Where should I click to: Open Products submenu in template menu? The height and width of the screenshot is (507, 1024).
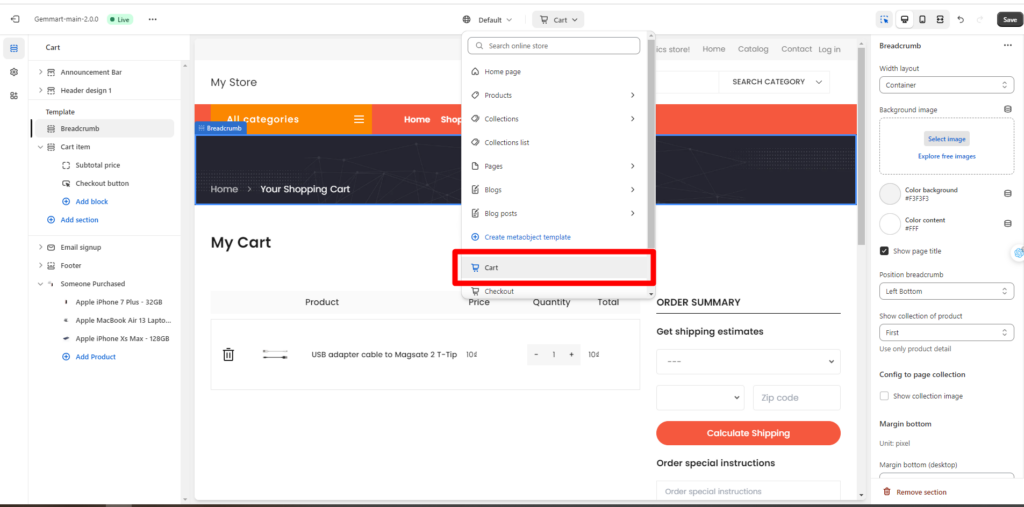[555, 95]
